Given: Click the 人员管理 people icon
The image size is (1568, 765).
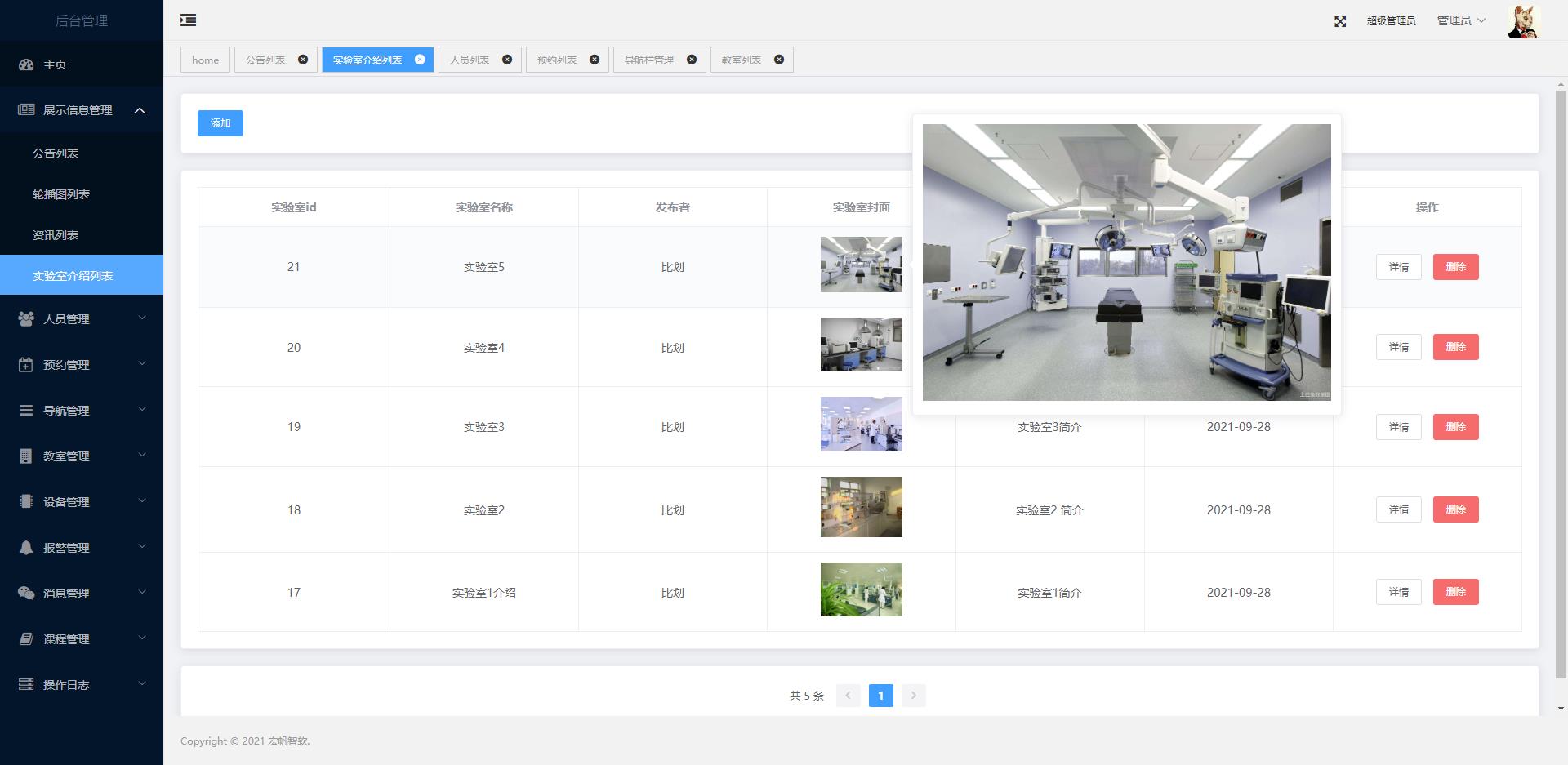Looking at the screenshot, I should (x=26, y=319).
